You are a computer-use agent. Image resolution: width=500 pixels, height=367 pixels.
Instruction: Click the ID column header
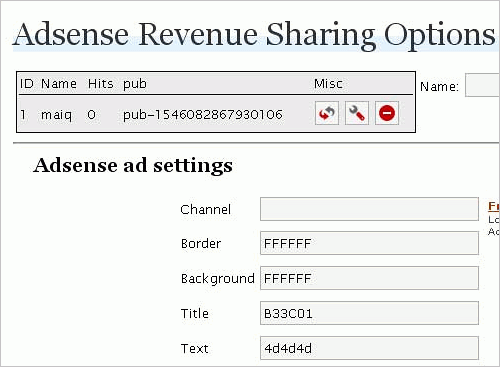[27, 84]
